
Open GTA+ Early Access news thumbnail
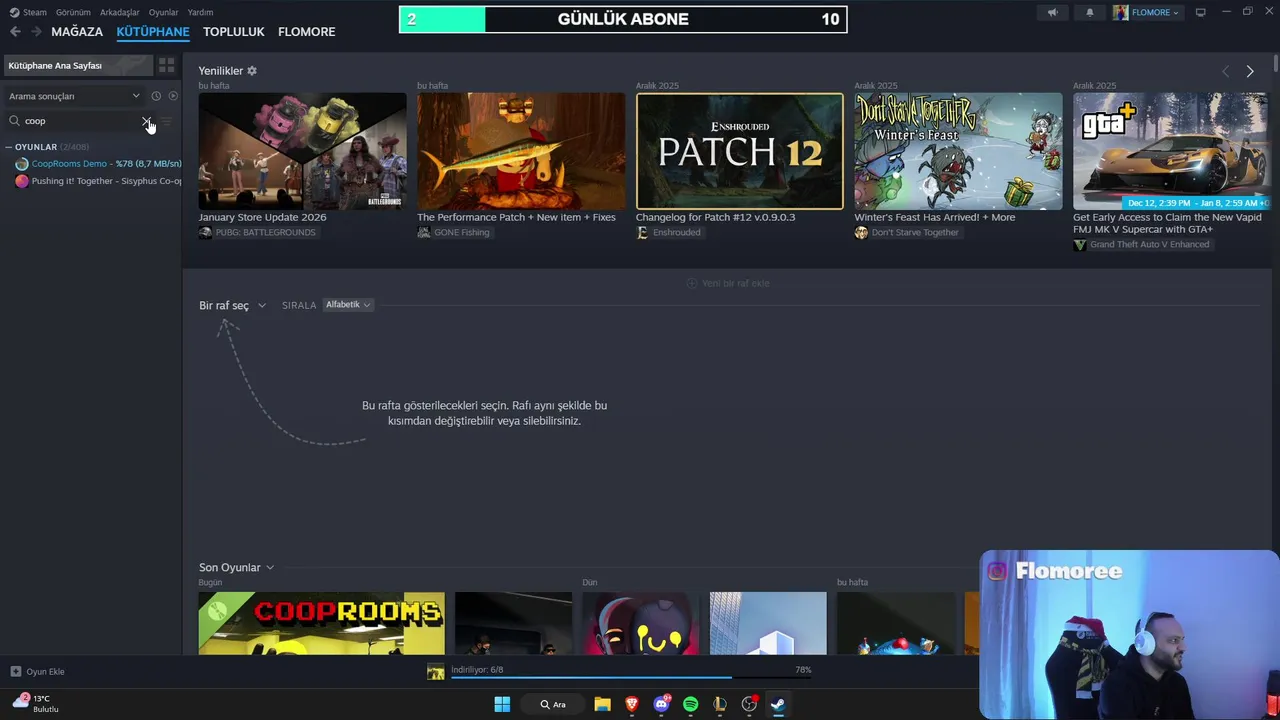click(1171, 151)
